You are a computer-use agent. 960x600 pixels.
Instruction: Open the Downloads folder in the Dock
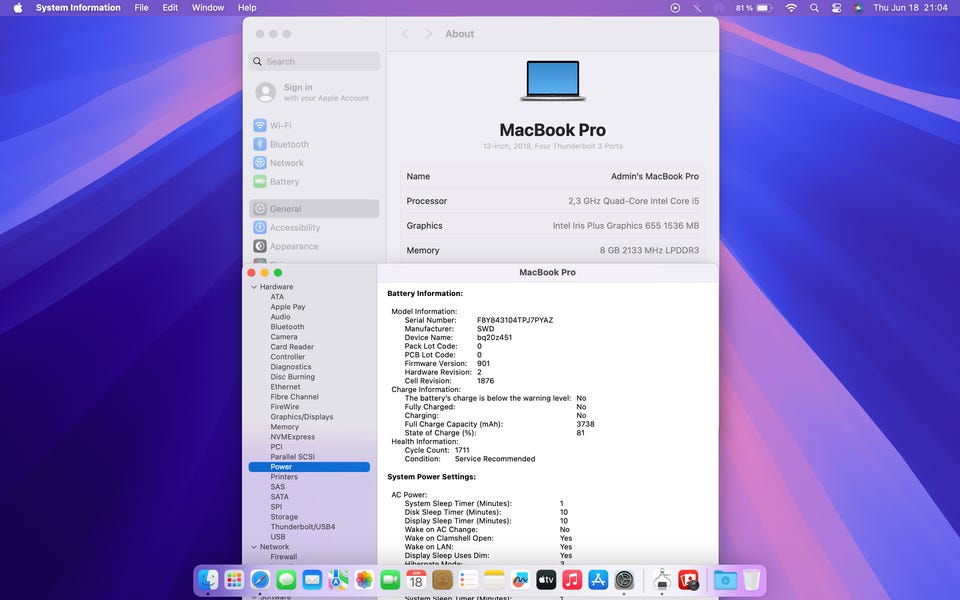pos(726,579)
